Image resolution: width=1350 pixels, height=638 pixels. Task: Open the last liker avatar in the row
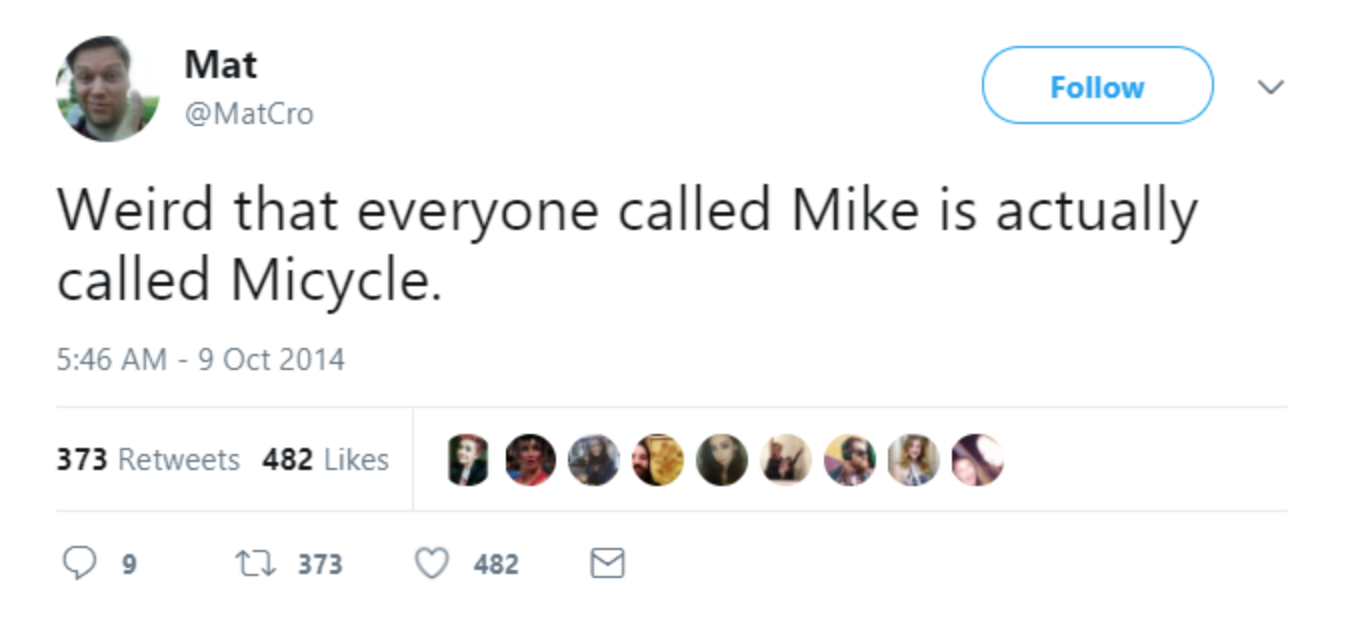(x=977, y=460)
